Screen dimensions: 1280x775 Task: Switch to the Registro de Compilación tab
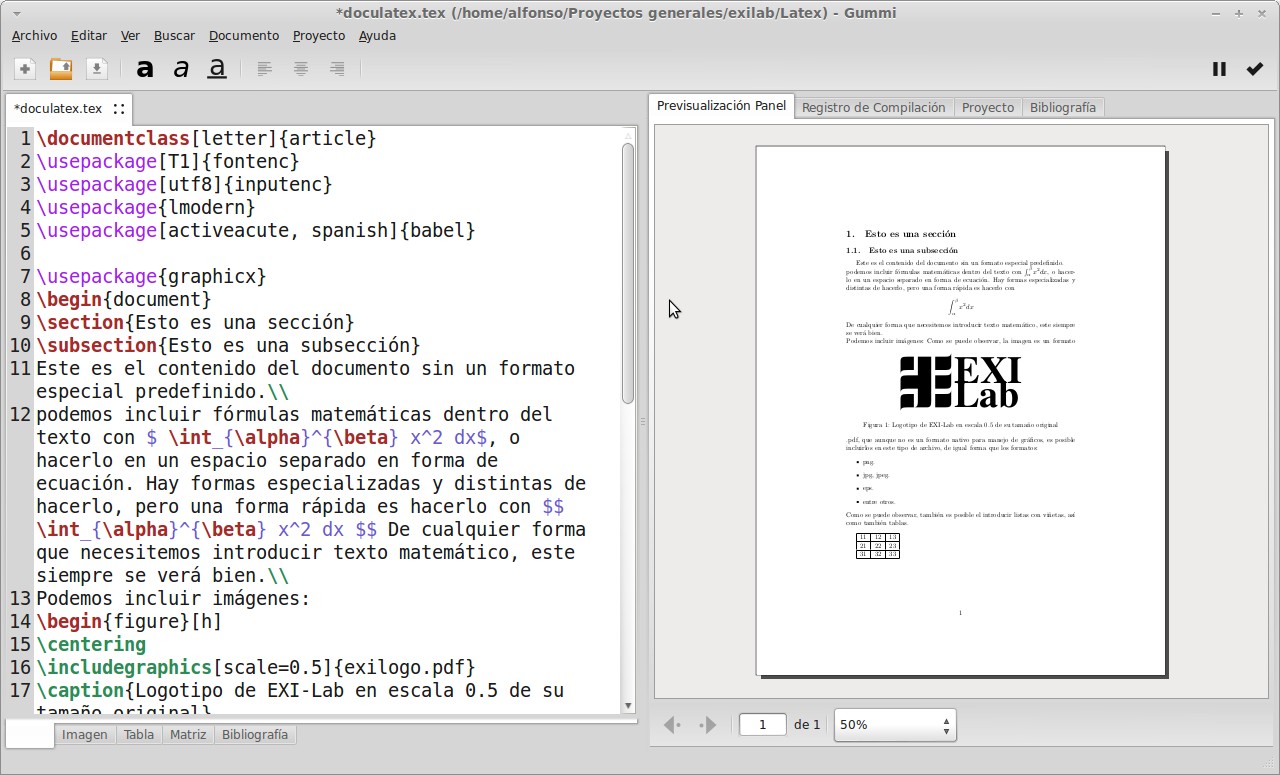coord(873,107)
